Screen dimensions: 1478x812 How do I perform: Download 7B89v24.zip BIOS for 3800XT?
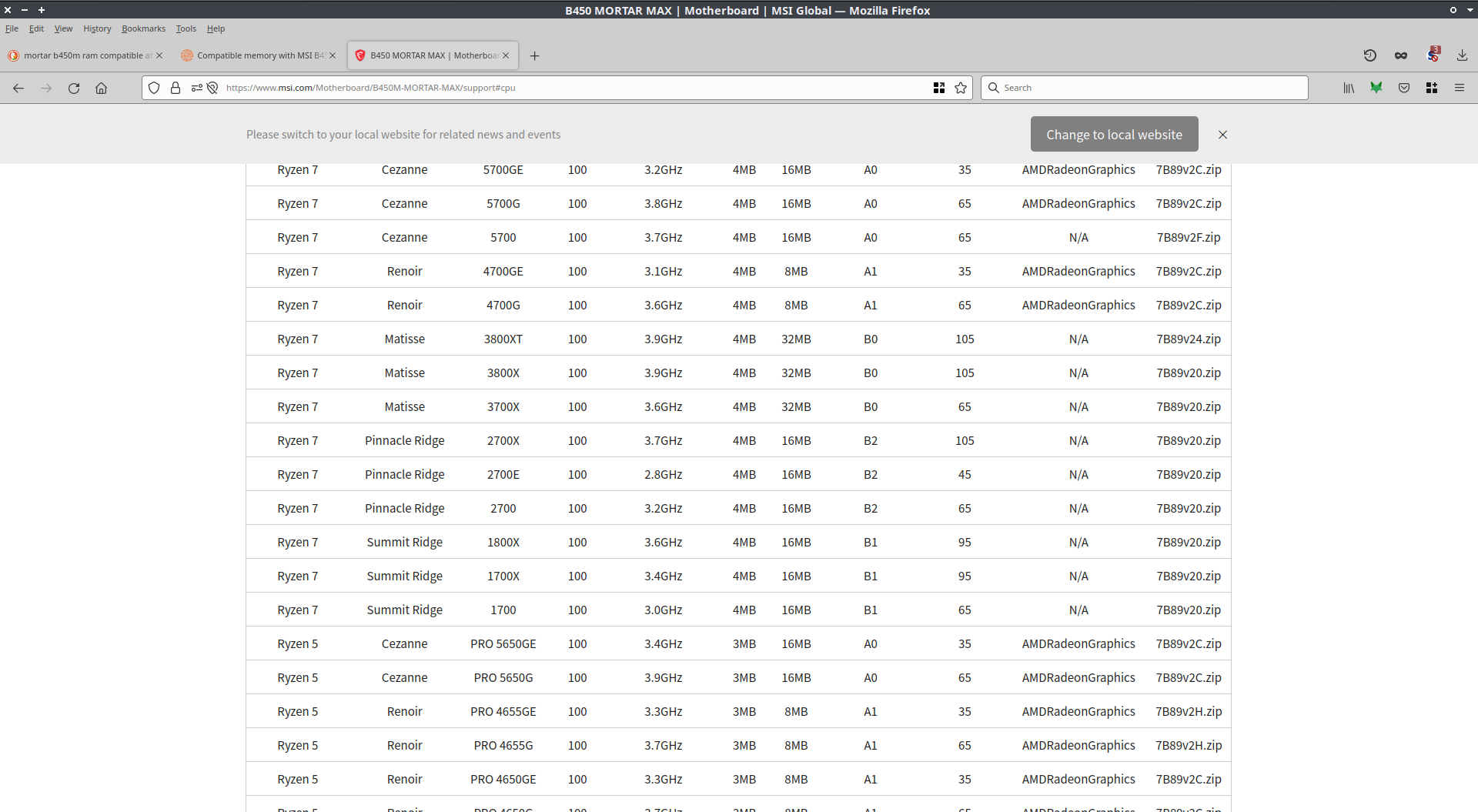pyautogui.click(x=1188, y=339)
